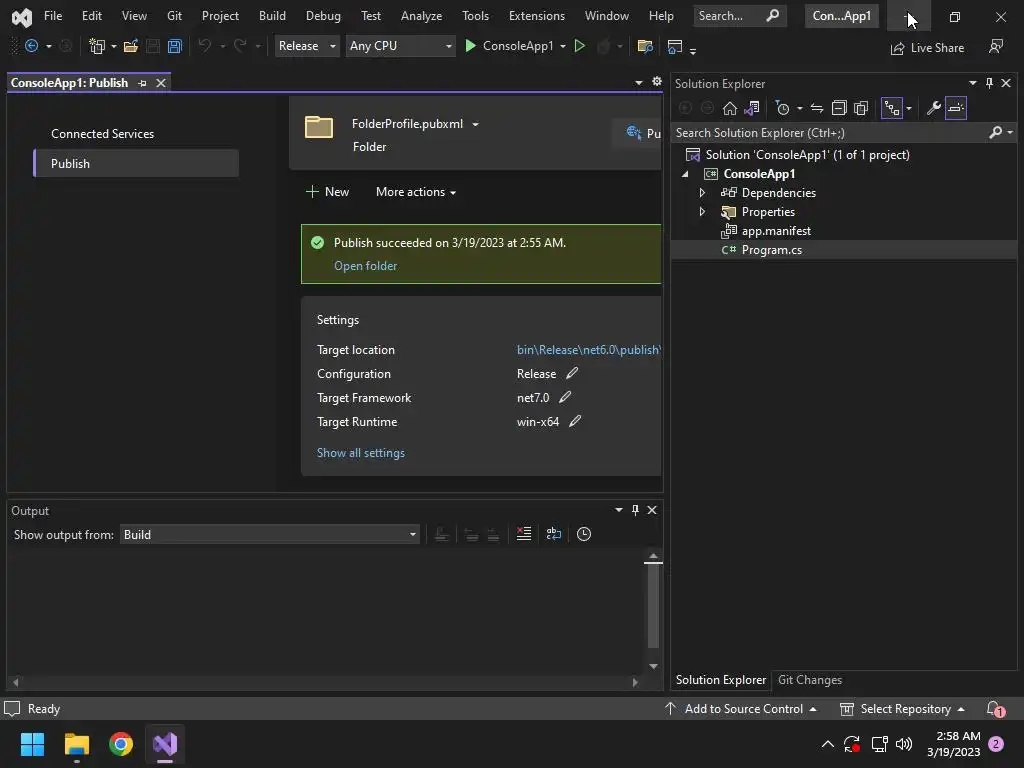Click the New publish profile button
The image size is (1024, 768).
[328, 191]
